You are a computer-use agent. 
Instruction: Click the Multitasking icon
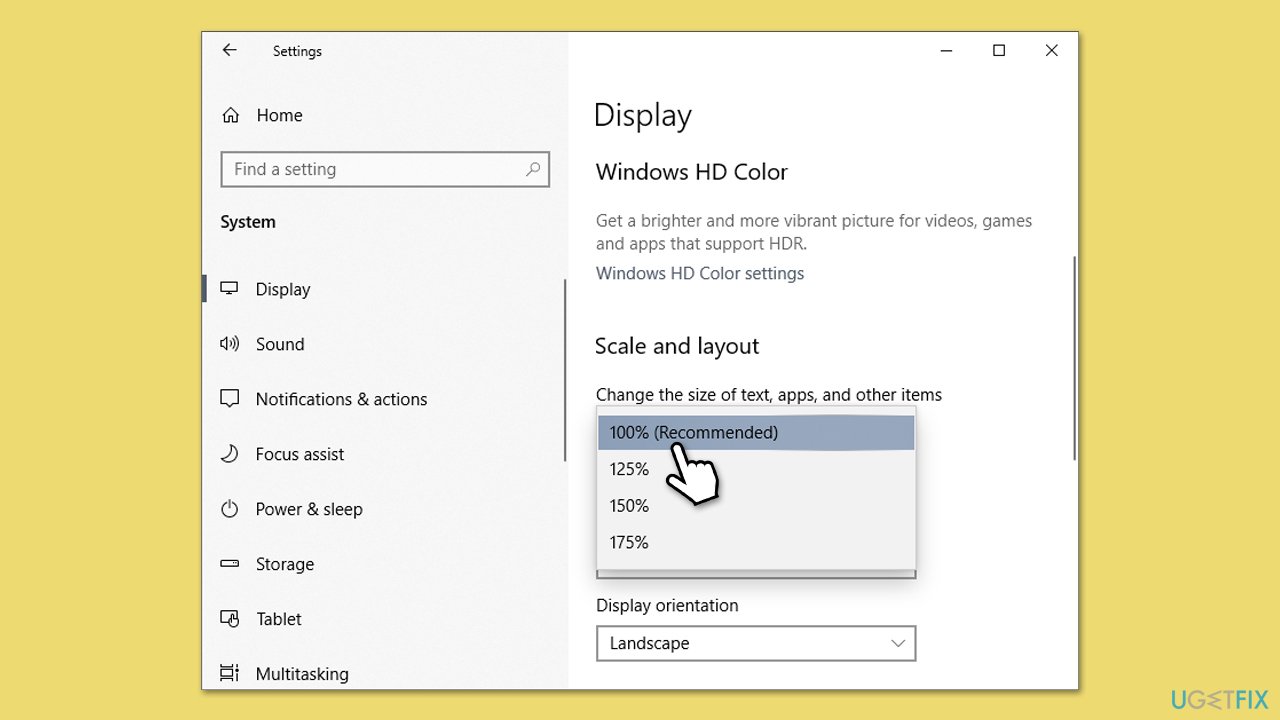(x=230, y=673)
